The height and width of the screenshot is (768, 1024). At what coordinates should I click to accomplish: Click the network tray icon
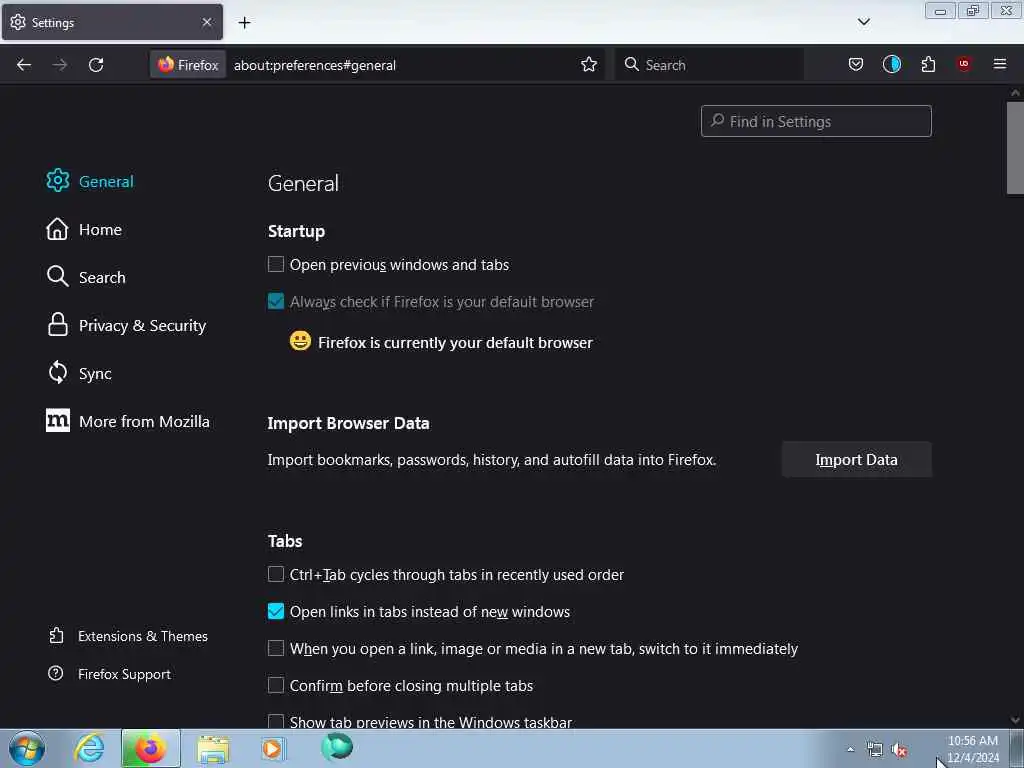[874, 750]
